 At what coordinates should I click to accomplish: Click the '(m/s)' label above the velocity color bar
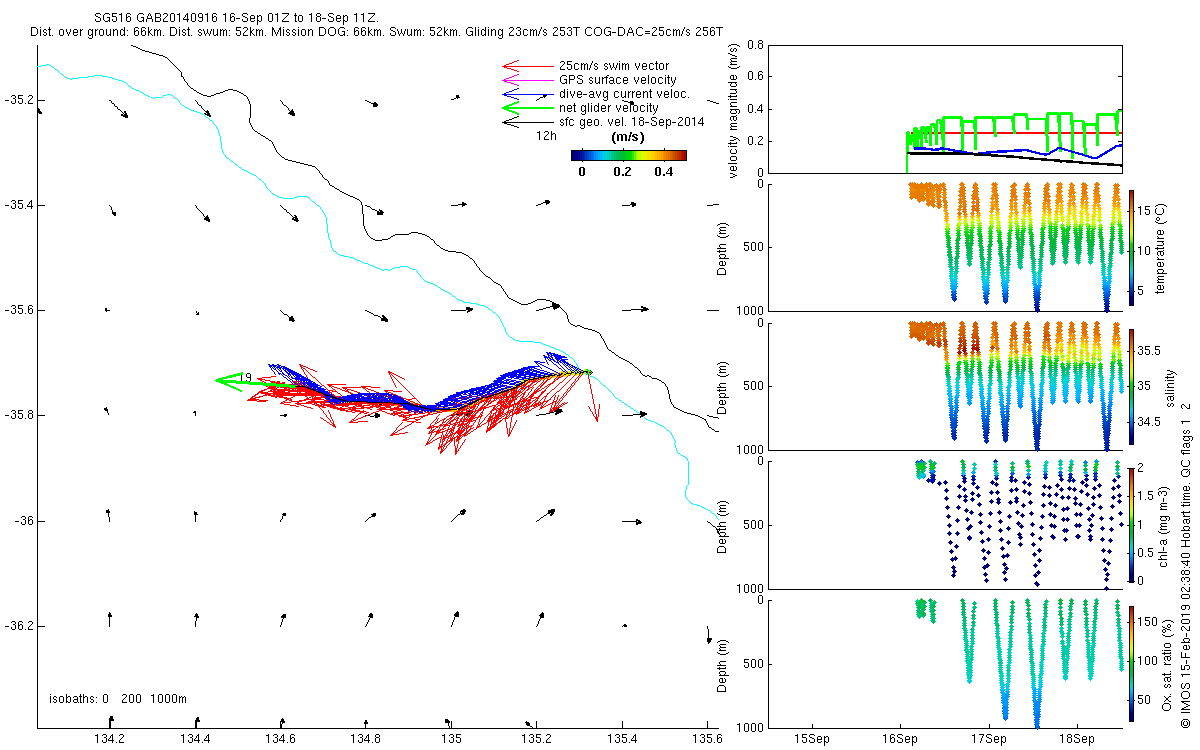click(628, 136)
